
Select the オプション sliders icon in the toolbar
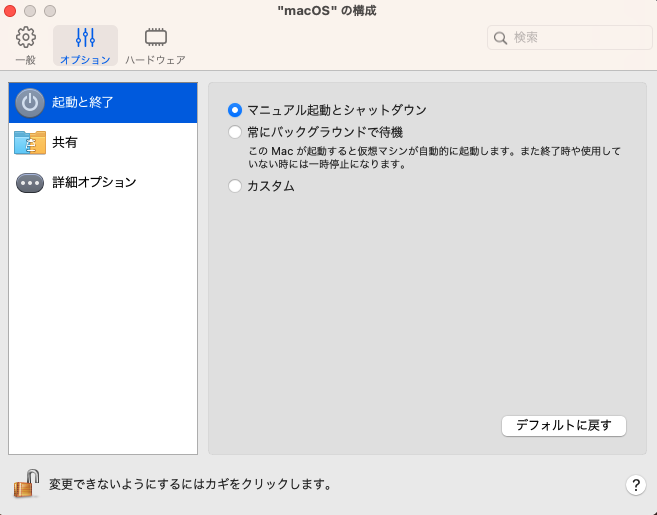pos(85,38)
